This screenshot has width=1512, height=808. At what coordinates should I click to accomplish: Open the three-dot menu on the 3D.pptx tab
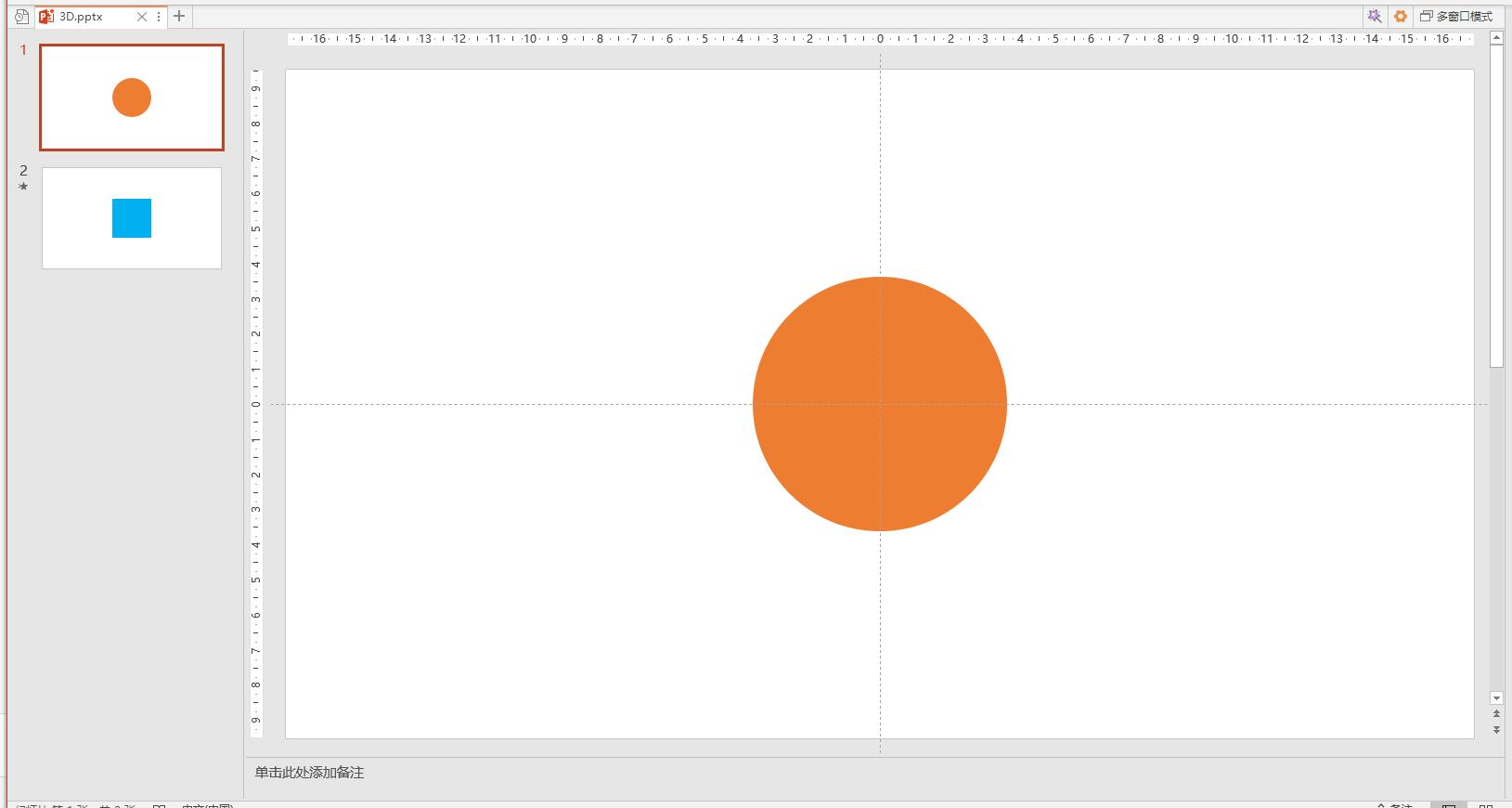[159, 17]
